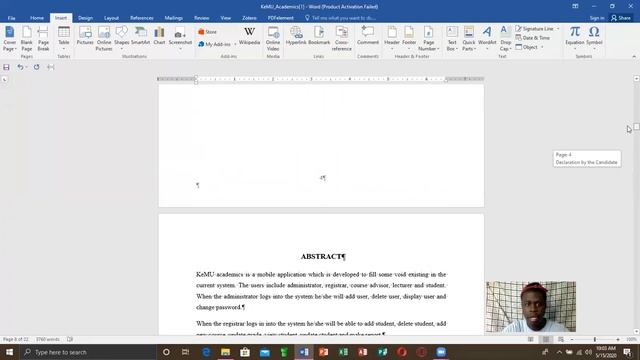Open the Screenshot menu
Image resolution: width=640 pixels, height=360 pixels.
tap(180, 39)
